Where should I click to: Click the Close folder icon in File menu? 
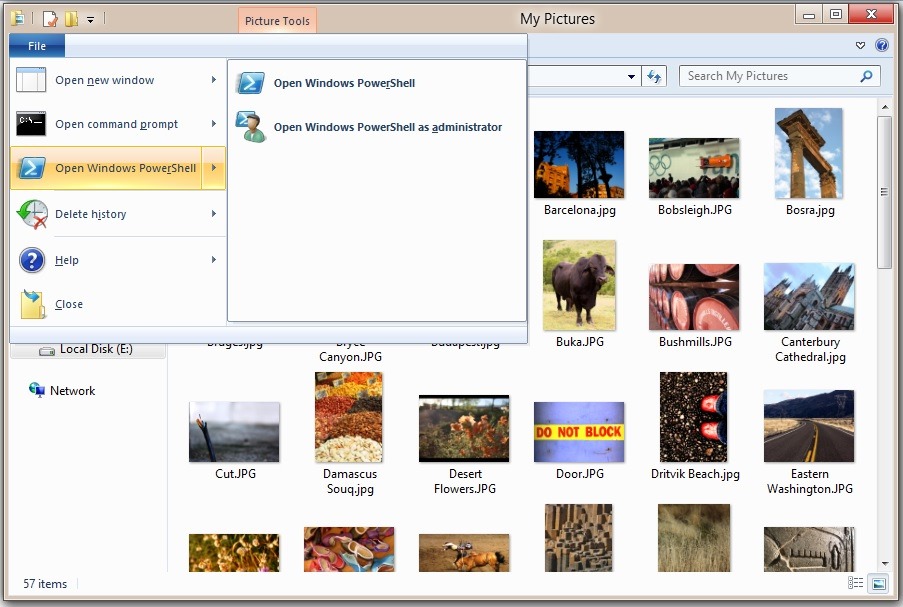tap(32, 304)
